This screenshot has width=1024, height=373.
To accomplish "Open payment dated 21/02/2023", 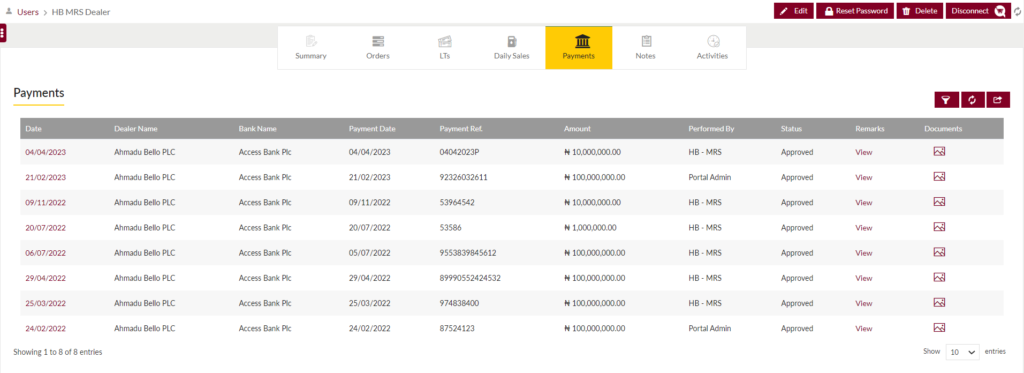I will click(x=46, y=177).
